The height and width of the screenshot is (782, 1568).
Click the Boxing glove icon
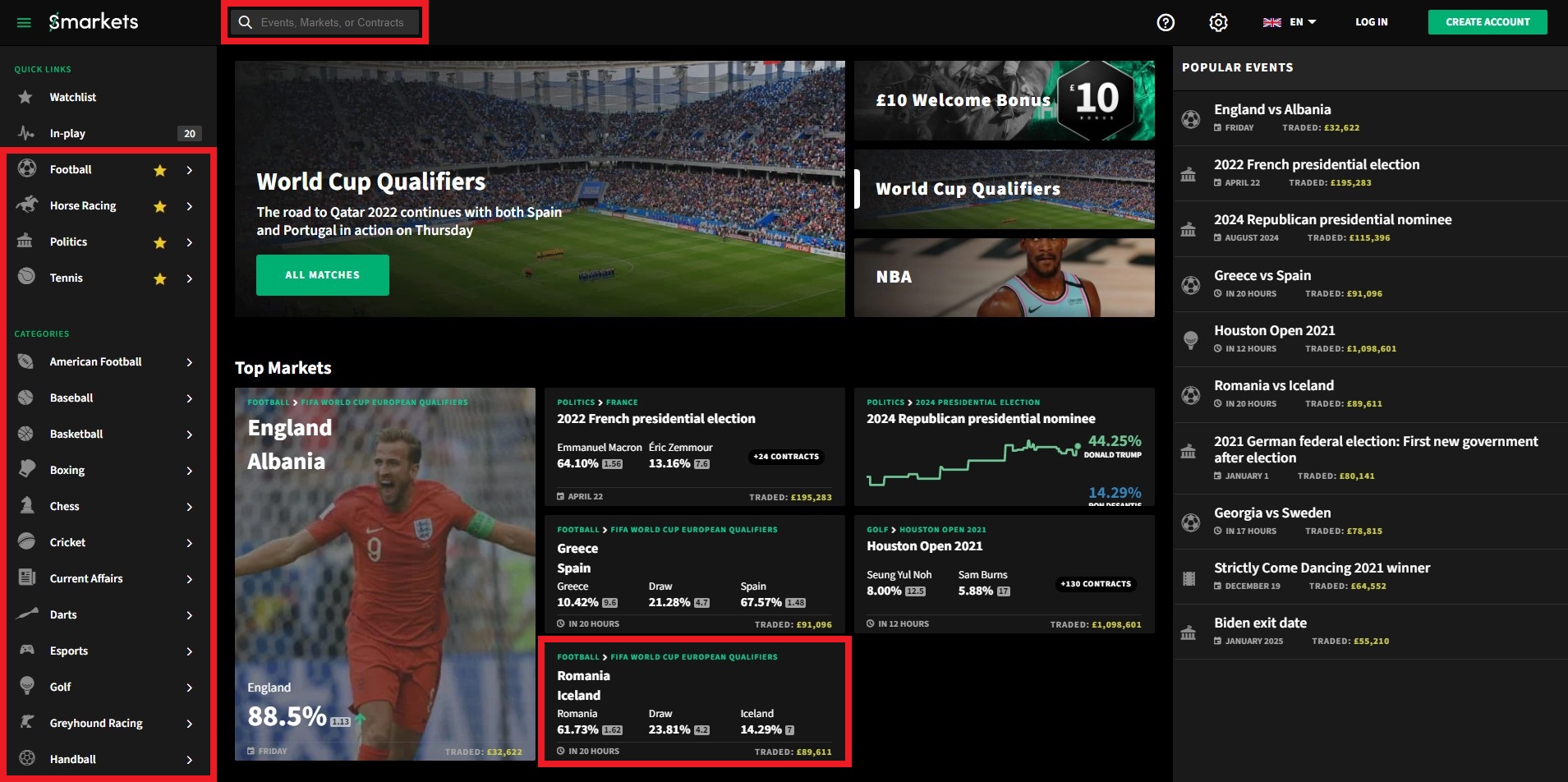coord(27,469)
